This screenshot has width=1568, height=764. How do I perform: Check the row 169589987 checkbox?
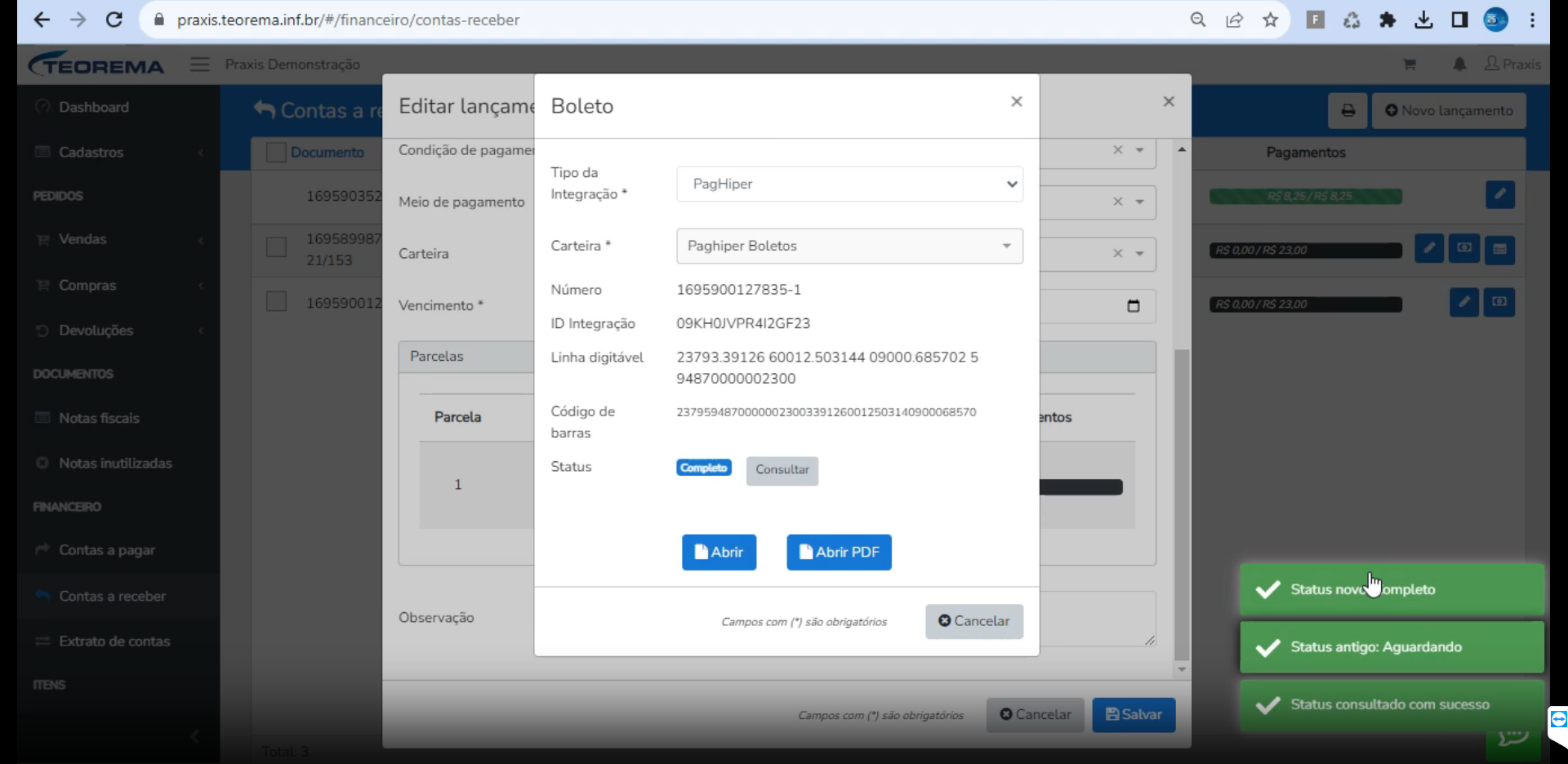276,247
